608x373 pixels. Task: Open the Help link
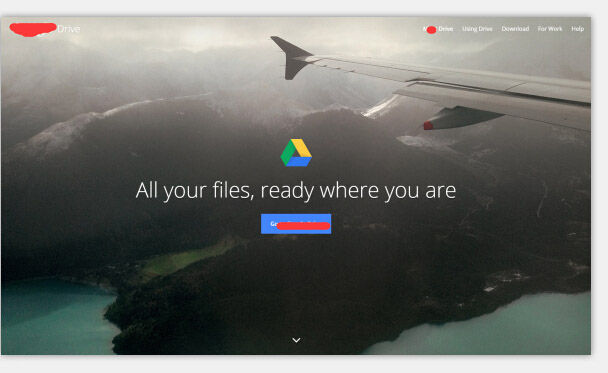[577, 29]
